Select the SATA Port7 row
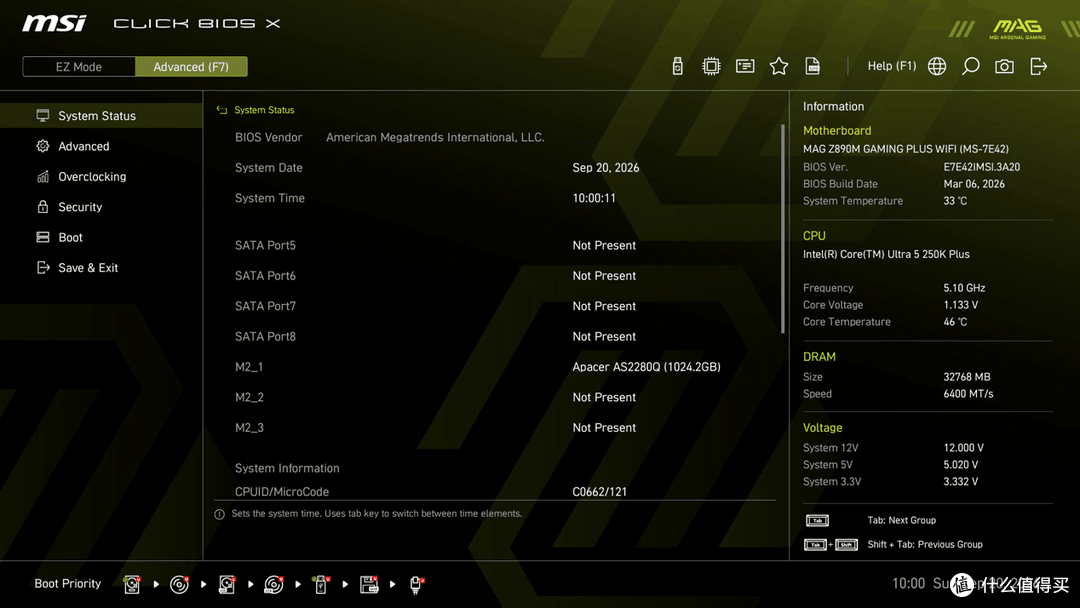 (496, 306)
